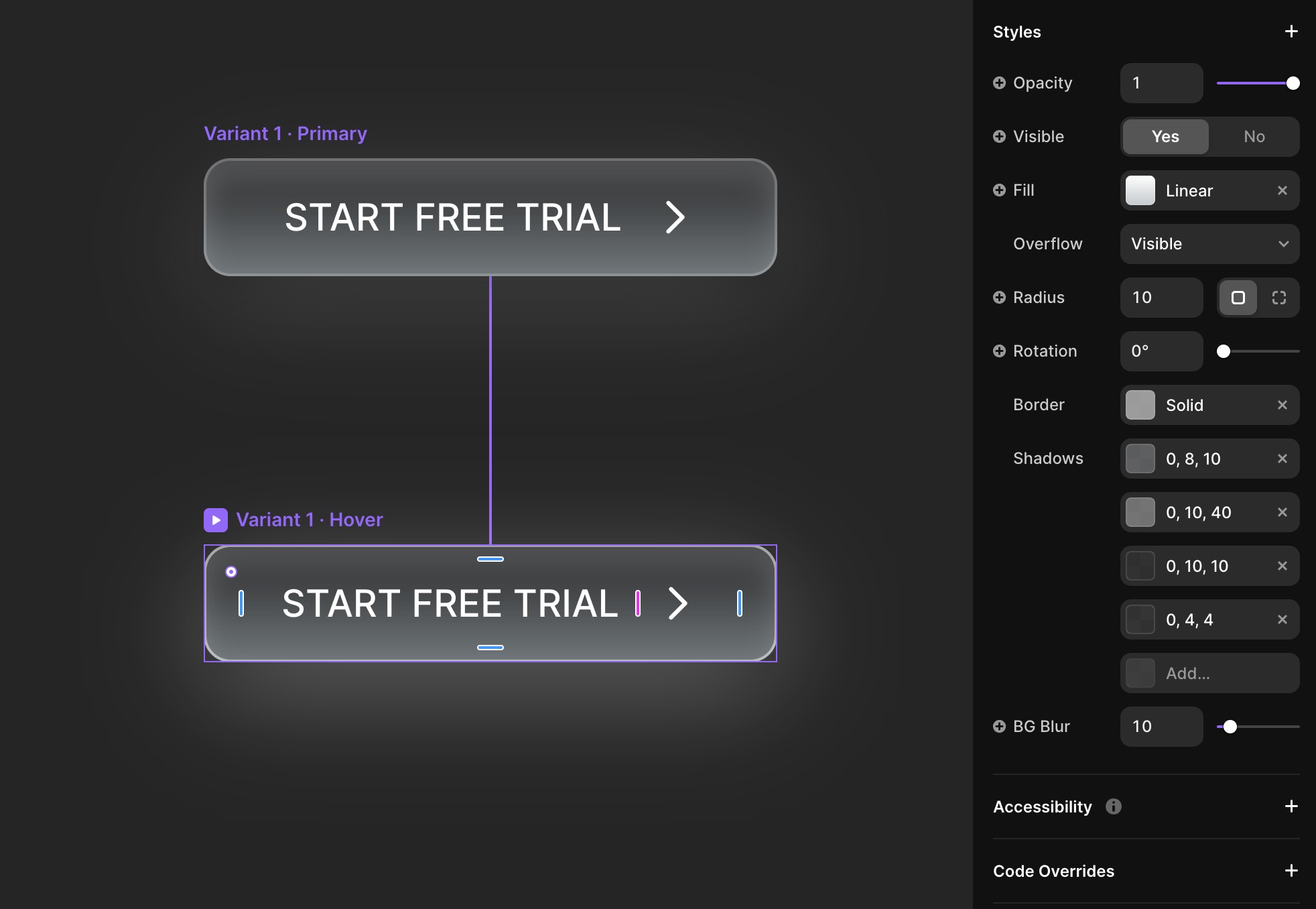Click the radius handle circle in Hover variant

click(x=231, y=572)
